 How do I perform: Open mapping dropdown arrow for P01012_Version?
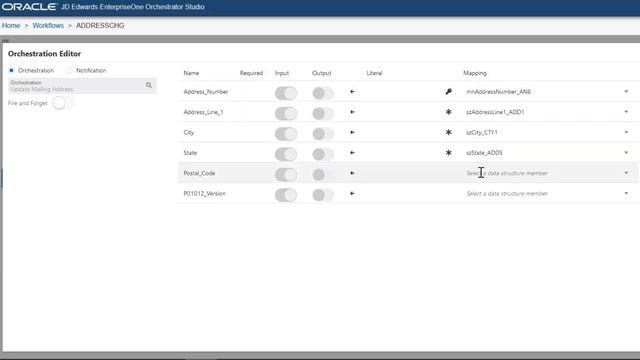pyautogui.click(x=626, y=193)
